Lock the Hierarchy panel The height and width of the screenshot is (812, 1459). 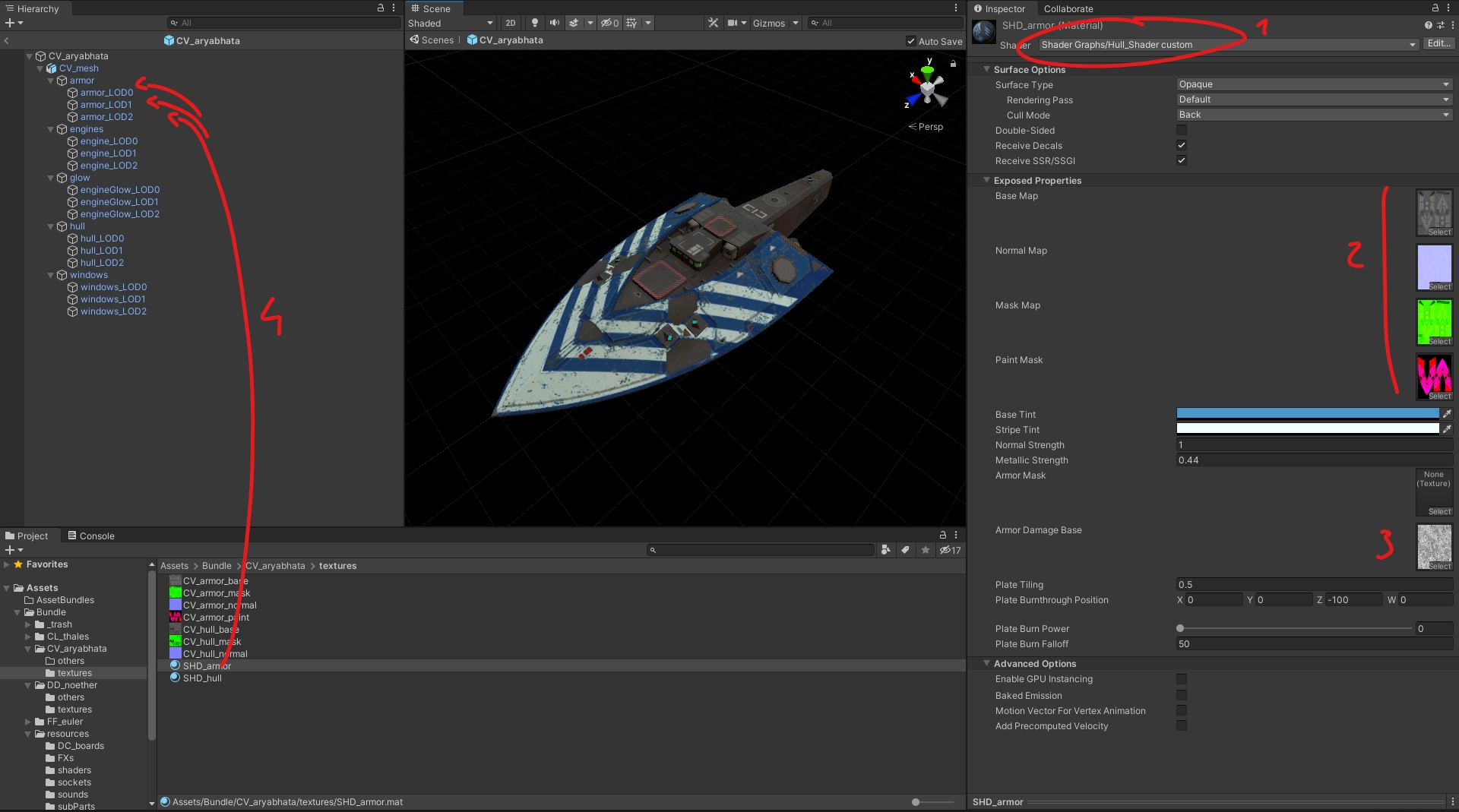[x=381, y=8]
